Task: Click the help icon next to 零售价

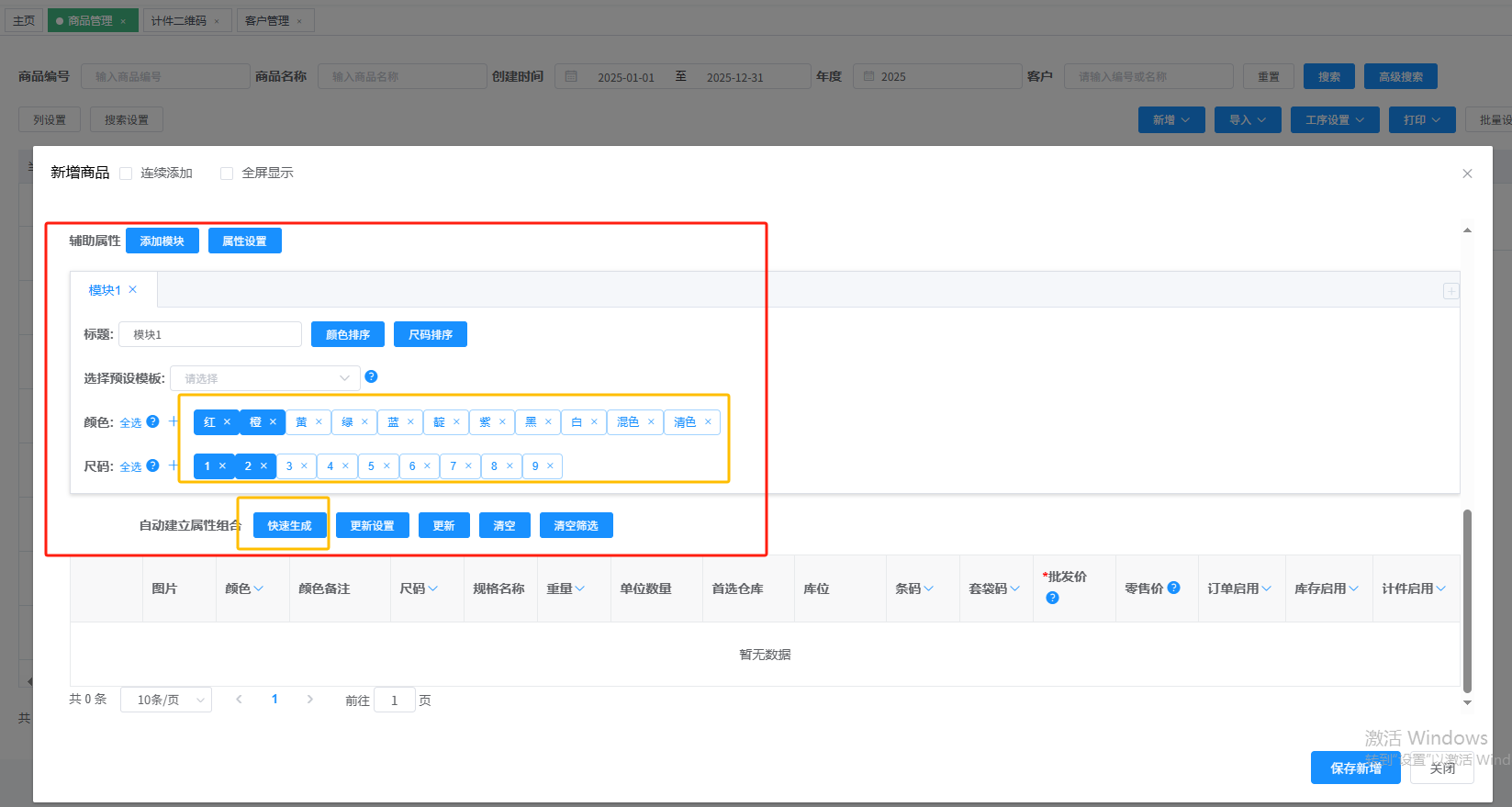Action: [1173, 588]
